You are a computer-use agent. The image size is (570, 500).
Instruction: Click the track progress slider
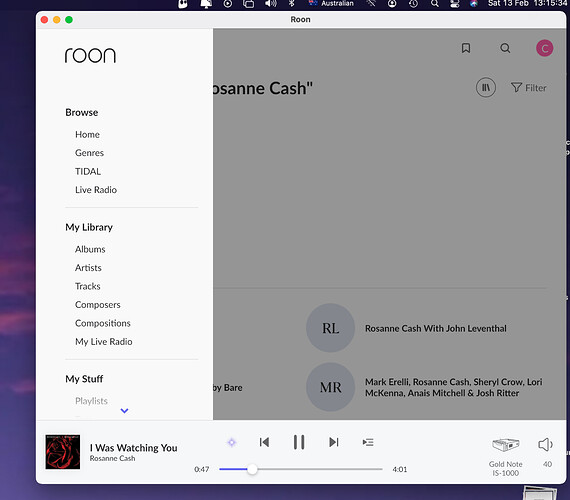click(301, 469)
